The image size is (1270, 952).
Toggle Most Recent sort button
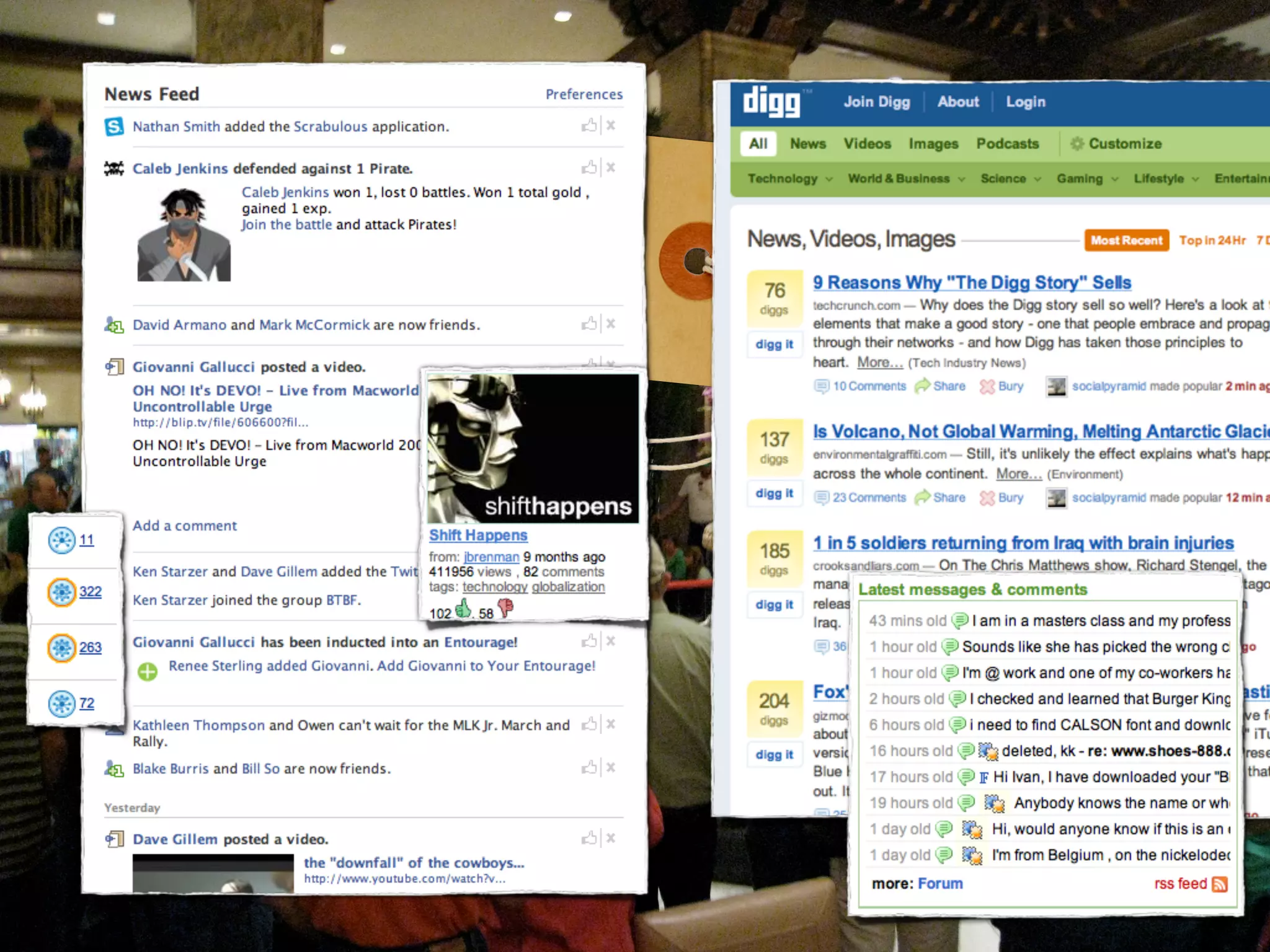tap(1126, 240)
